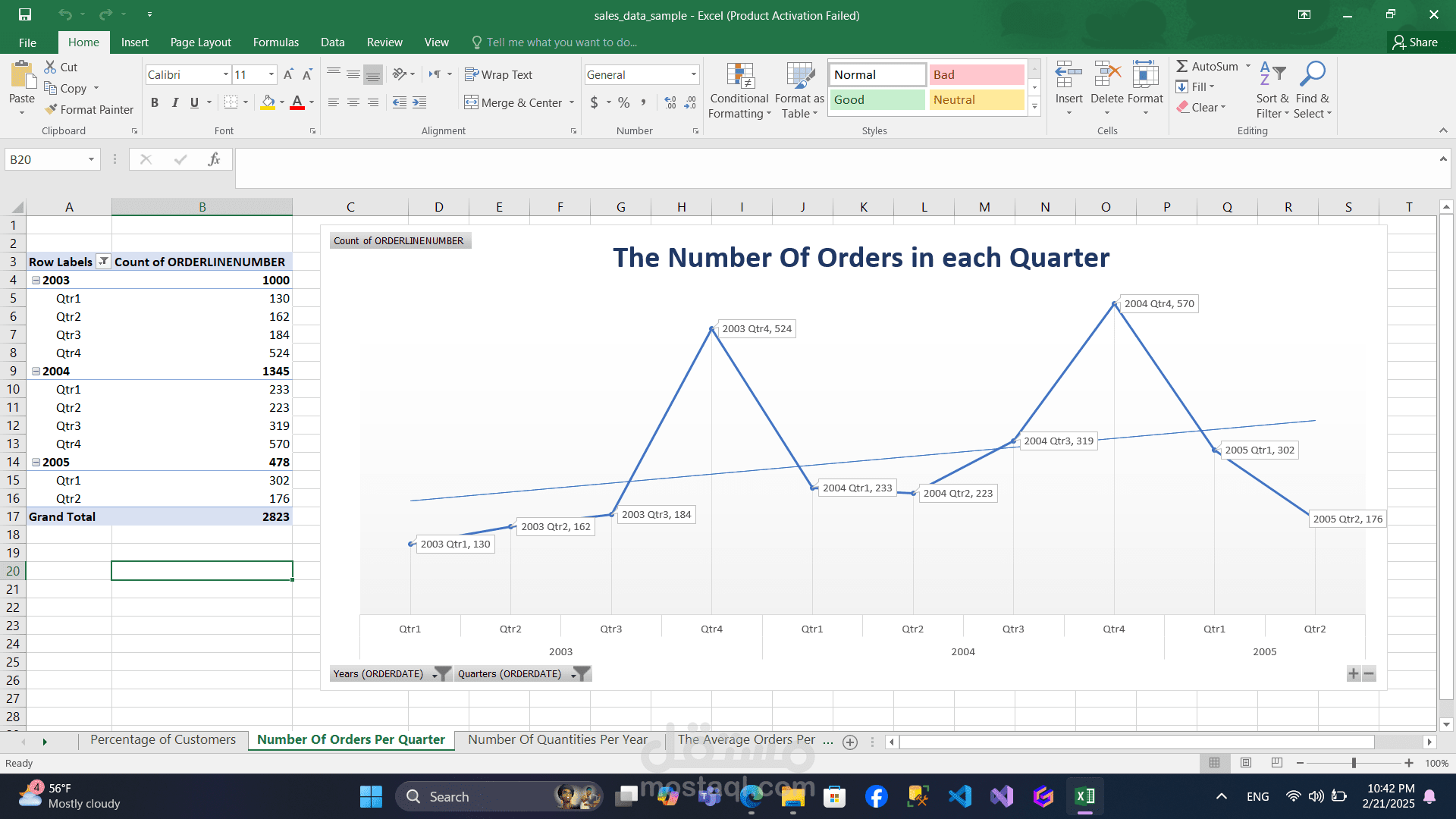This screenshot has height=819, width=1456.
Task: Apply the Good cell style
Action: point(877,99)
